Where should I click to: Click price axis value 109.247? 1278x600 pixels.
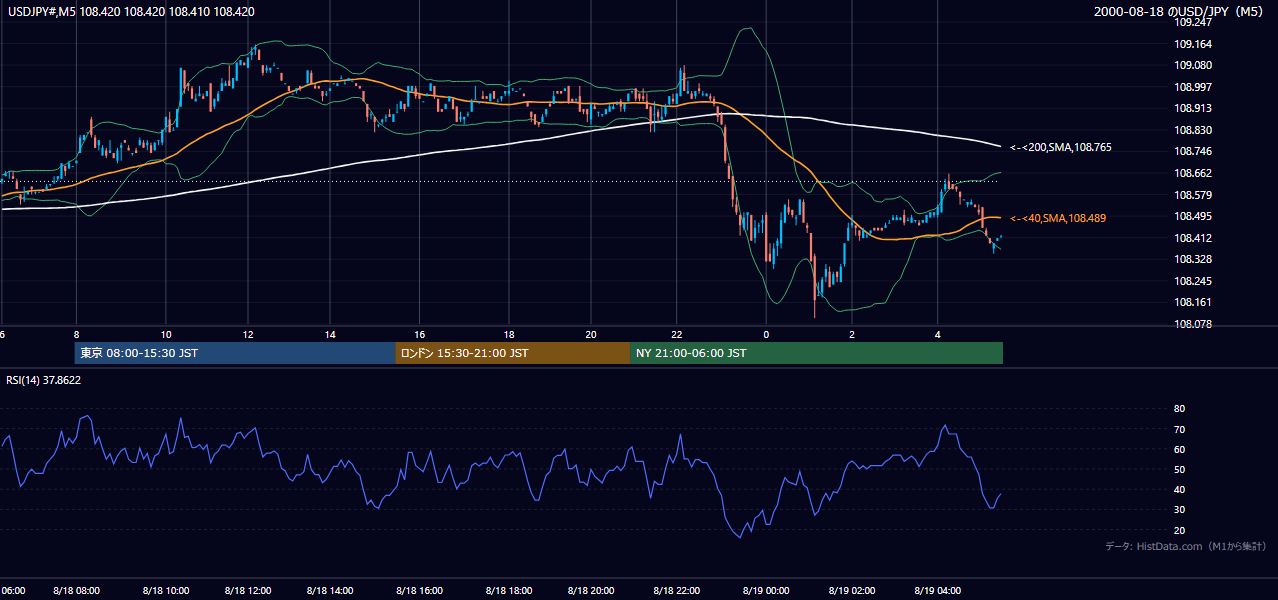point(1195,22)
